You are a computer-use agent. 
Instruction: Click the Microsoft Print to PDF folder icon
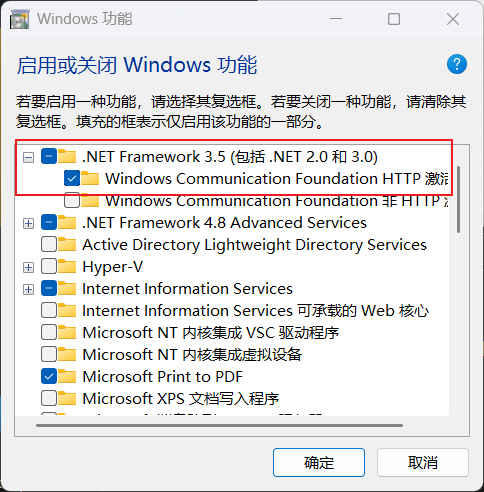[67, 376]
